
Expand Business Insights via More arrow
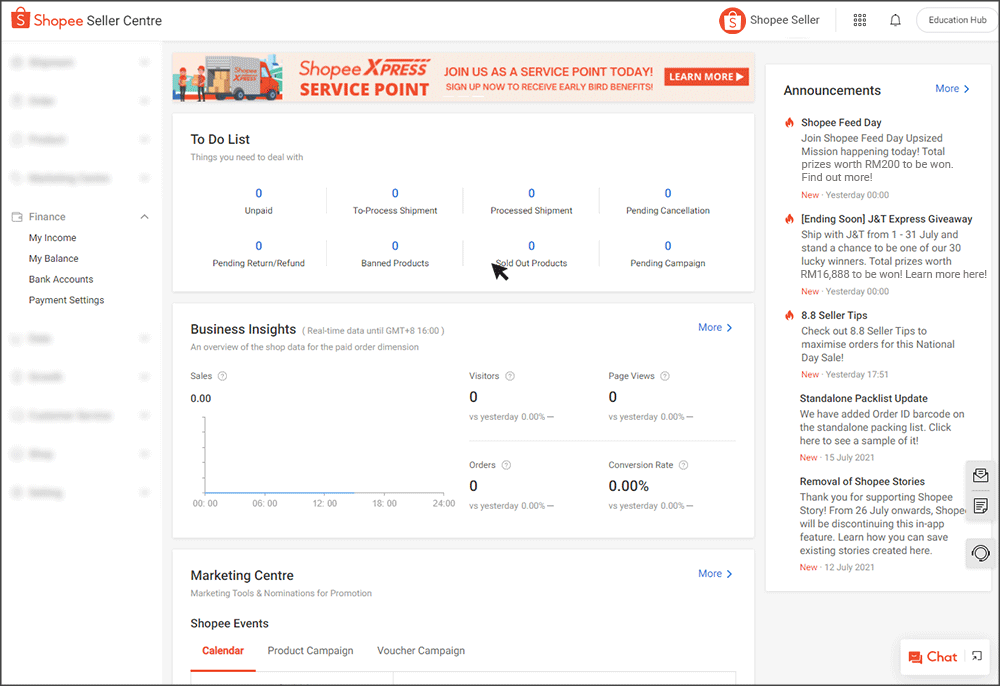(715, 327)
